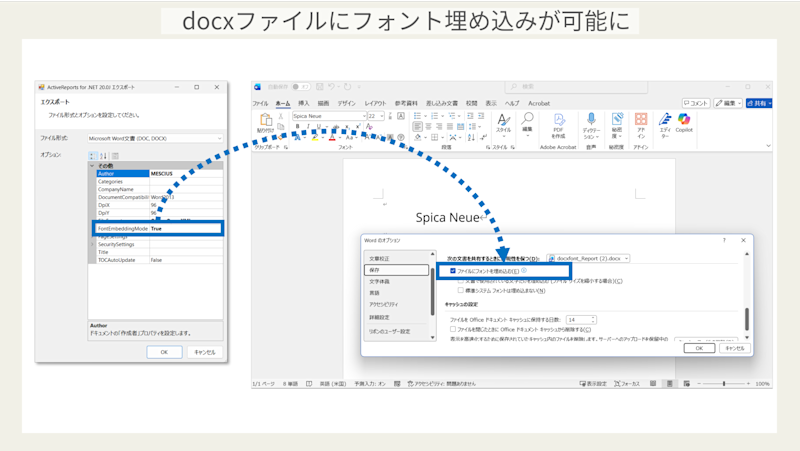Uncheck the embed fonts in file checkbox
The image size is (800, 451).
453,271
